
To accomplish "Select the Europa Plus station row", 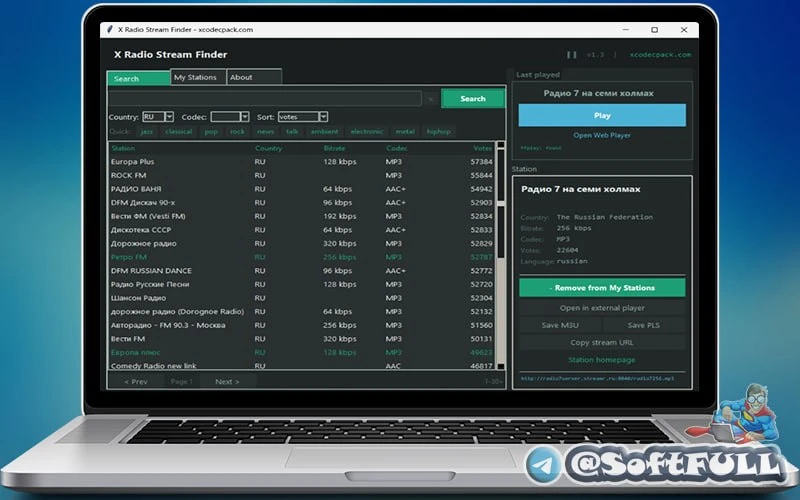I will click(x=302, y=162).
